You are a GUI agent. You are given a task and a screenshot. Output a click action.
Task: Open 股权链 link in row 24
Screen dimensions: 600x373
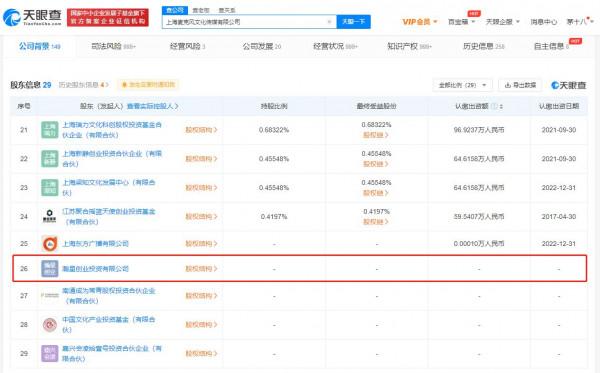[x=375, y=222]
